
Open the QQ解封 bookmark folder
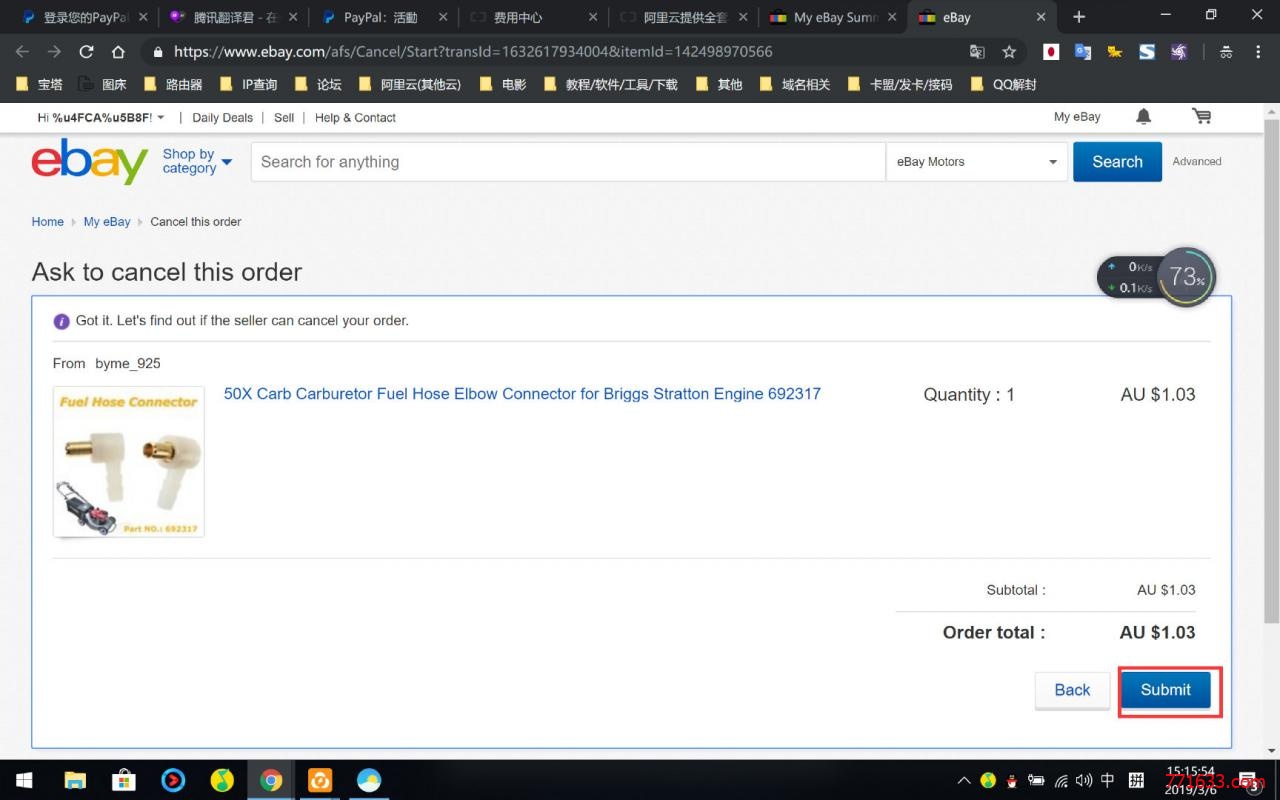point(1003,85)
